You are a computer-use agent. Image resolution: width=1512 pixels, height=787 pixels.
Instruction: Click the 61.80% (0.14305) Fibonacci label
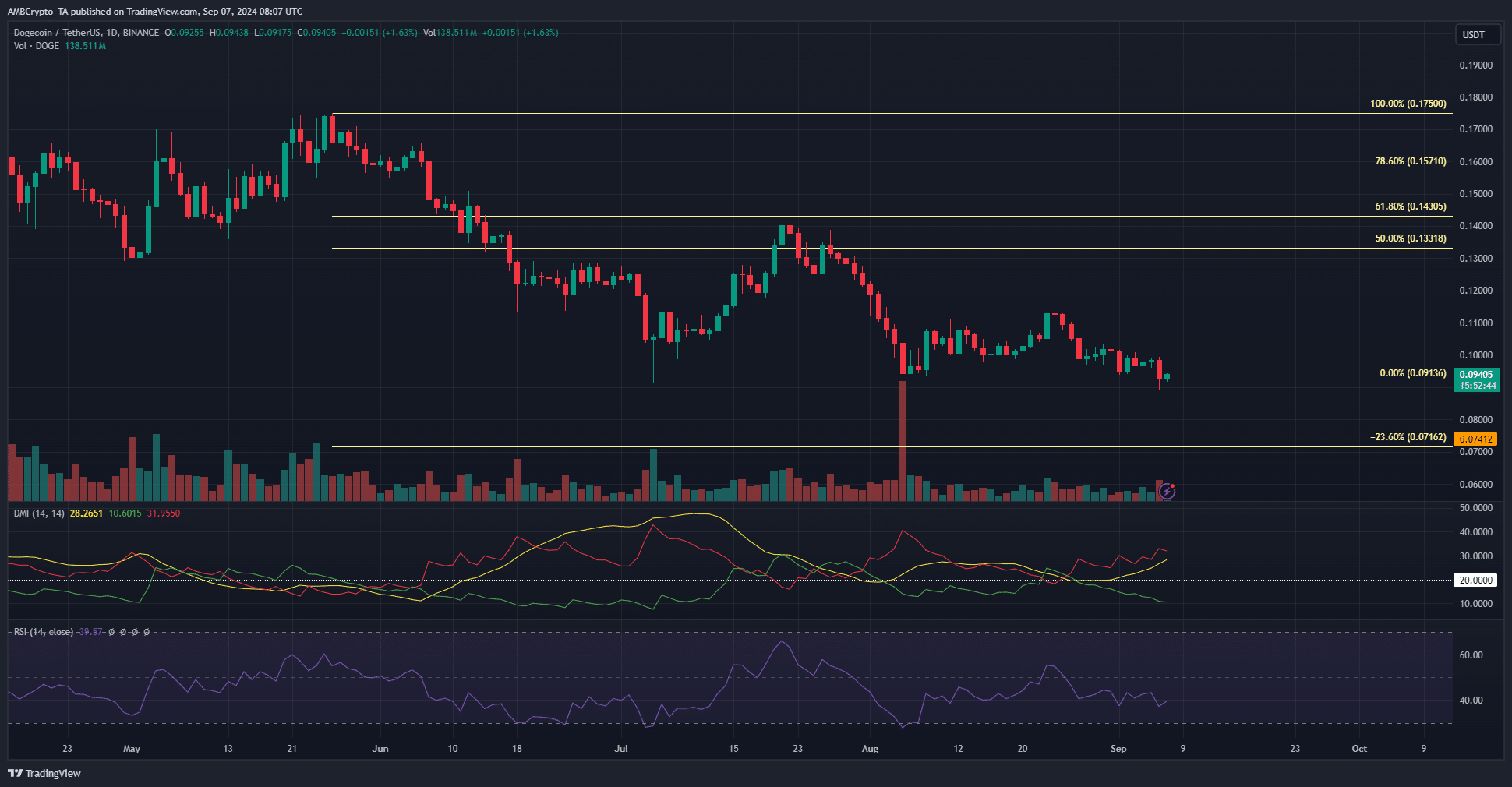click(x=1411, y=206)
